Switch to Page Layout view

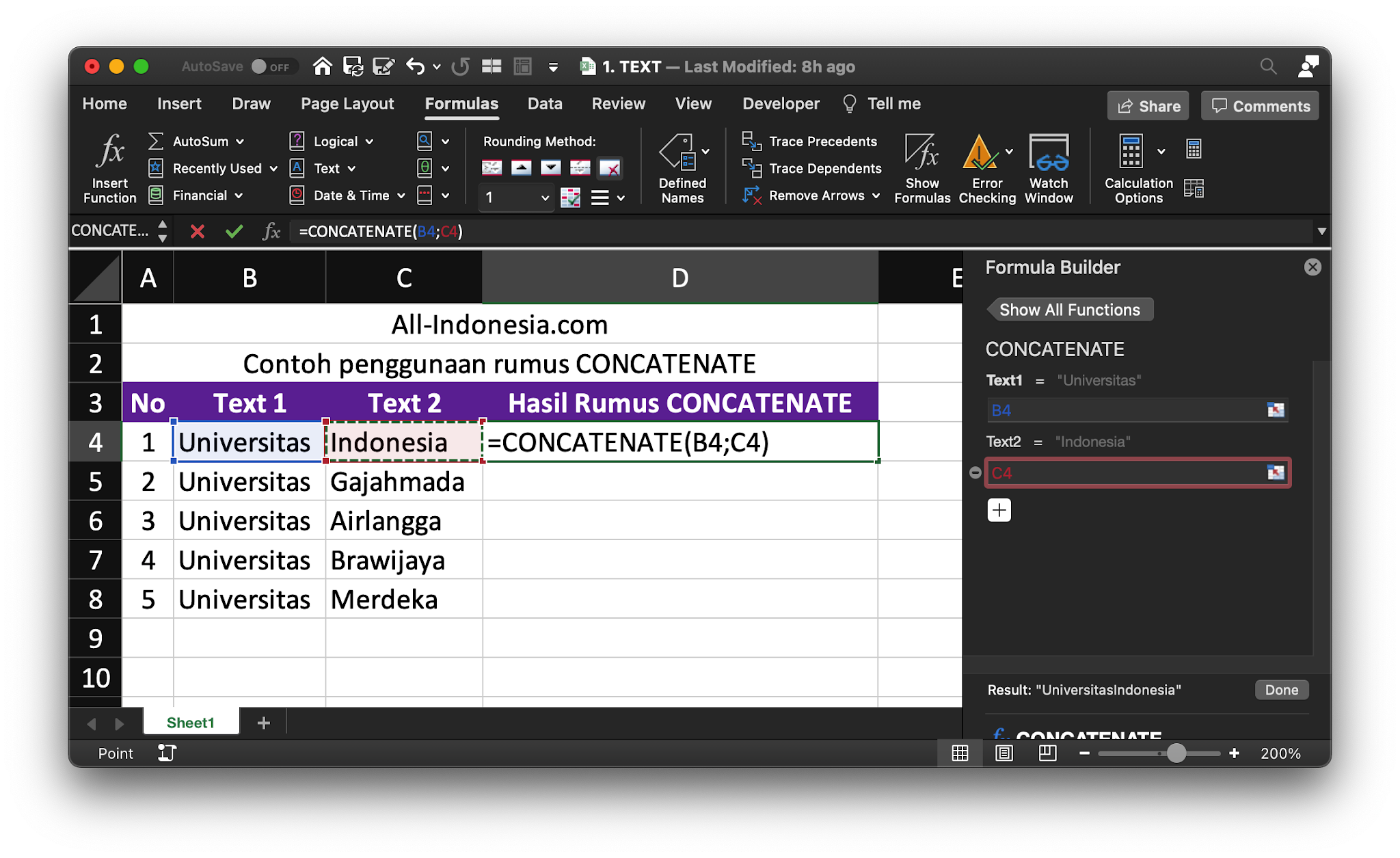(x=1004, y=753)
